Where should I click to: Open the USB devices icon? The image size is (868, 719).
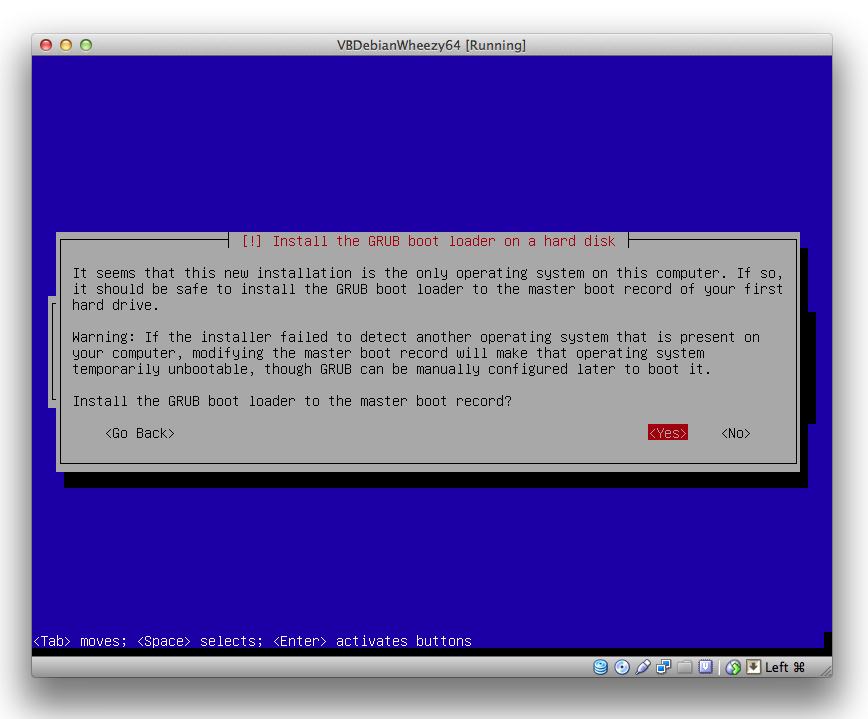tap(643, 667)
